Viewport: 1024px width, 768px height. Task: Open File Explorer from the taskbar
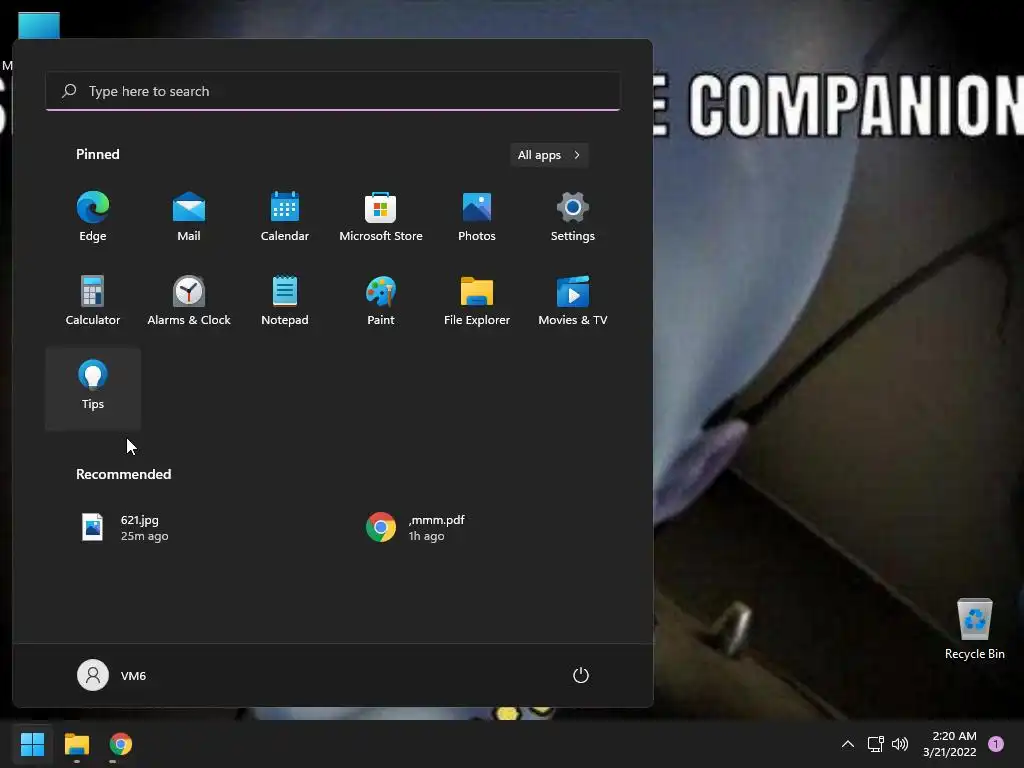pos(76,744)
